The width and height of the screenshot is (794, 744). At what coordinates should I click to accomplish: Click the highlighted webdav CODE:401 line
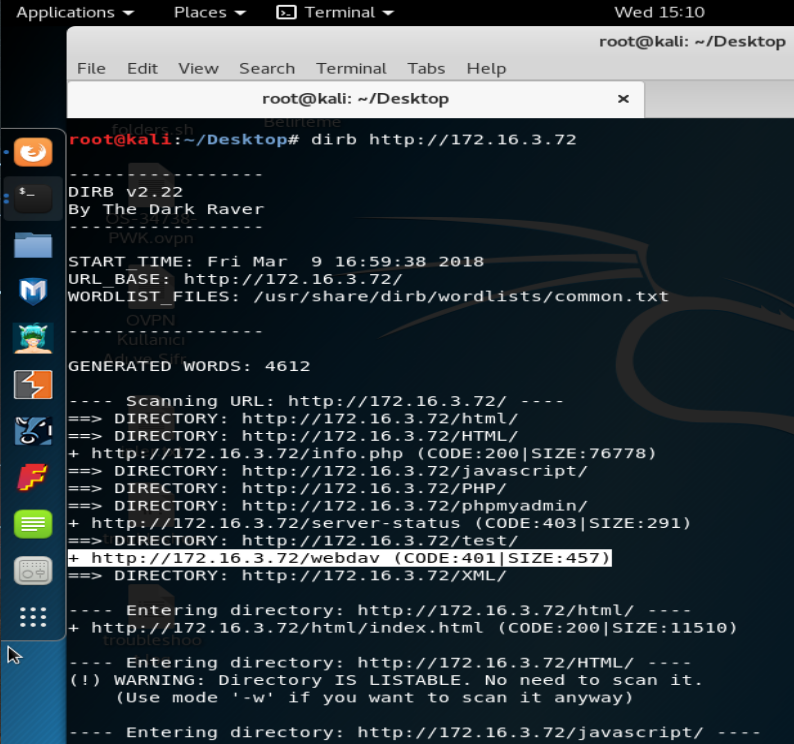[339, 558]
